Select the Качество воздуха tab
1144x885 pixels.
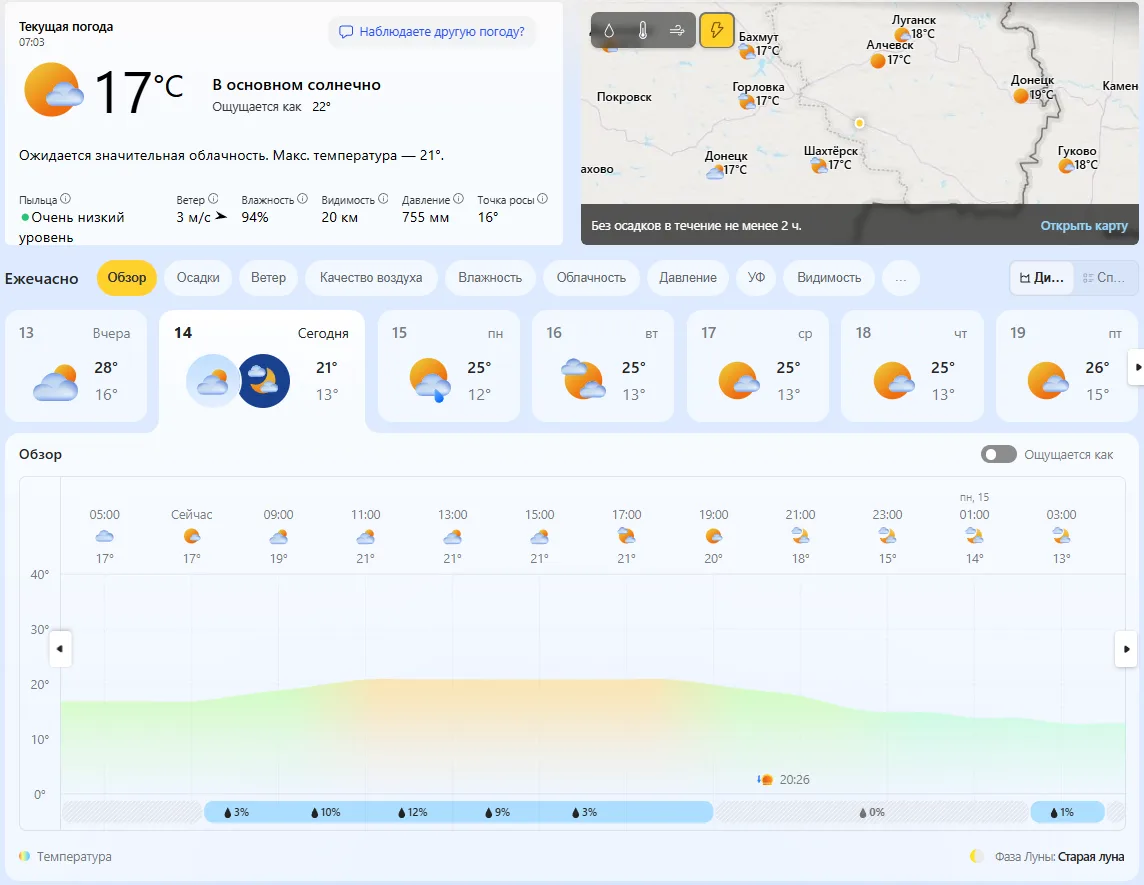[371, 278]
